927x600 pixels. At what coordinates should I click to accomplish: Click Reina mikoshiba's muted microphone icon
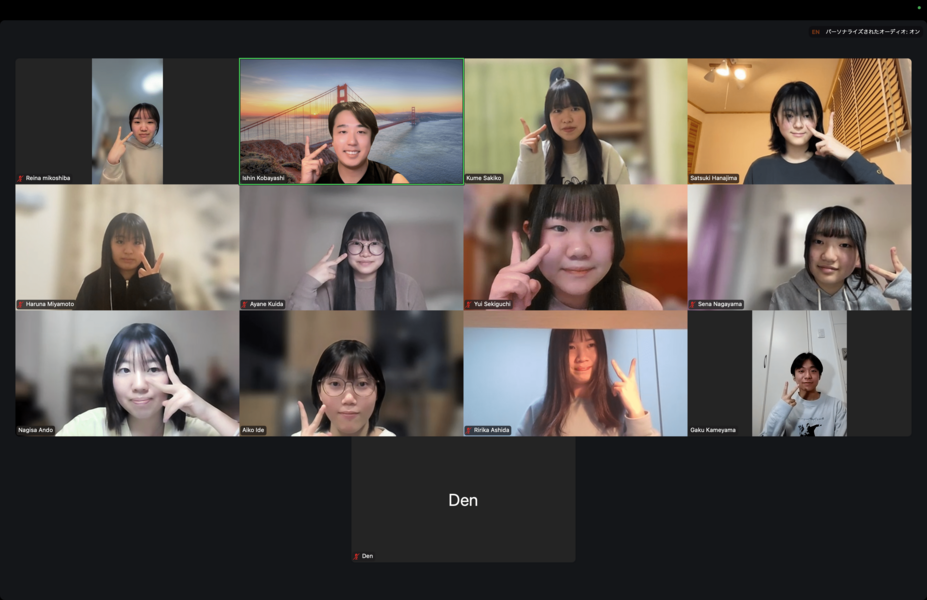[x=21, y=178]
